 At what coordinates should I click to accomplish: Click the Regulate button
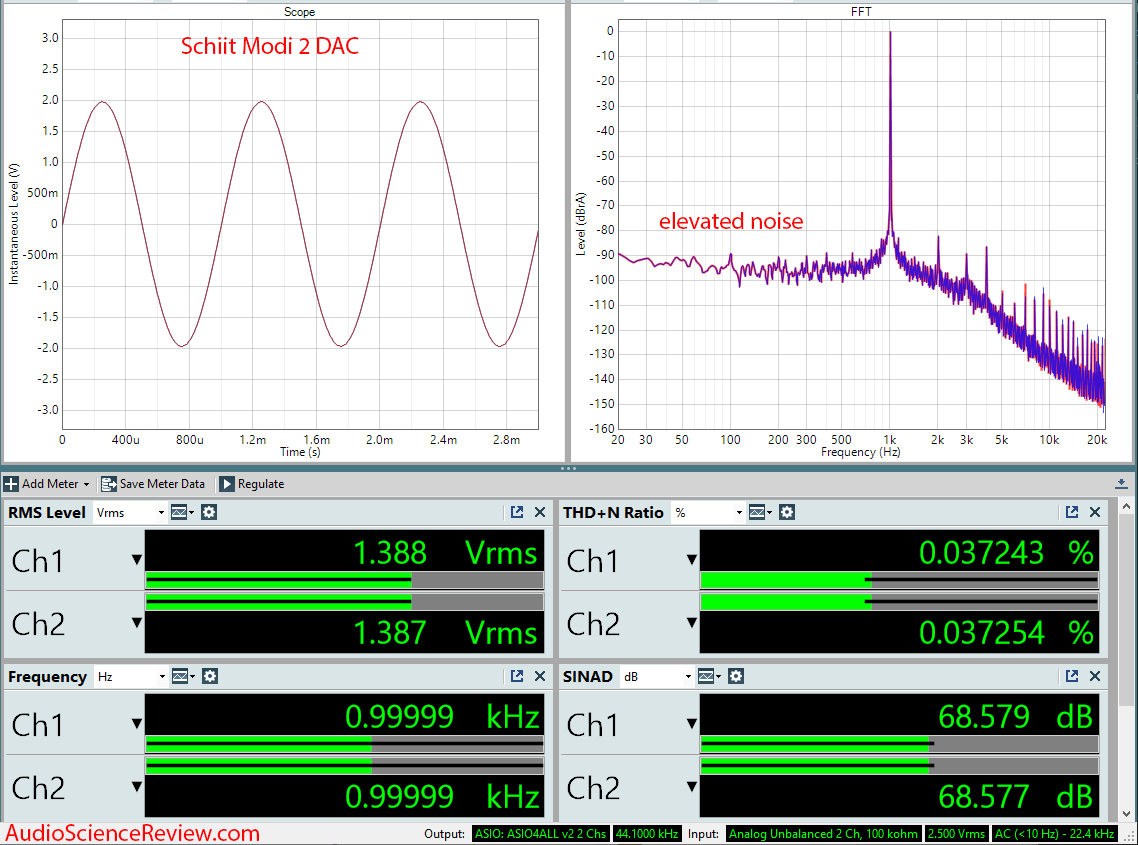click(x=252, y=483)
